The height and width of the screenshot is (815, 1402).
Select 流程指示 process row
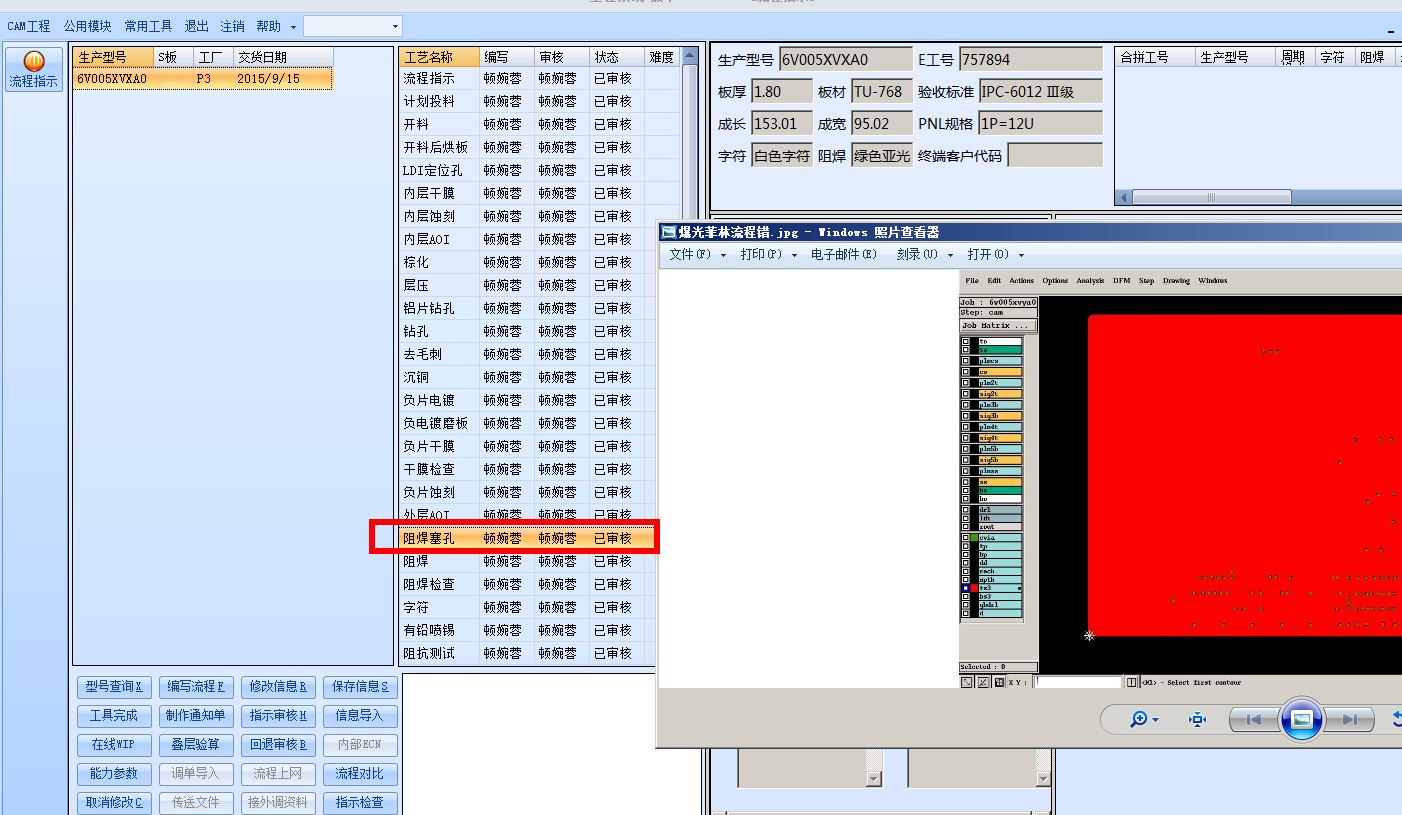539,78
